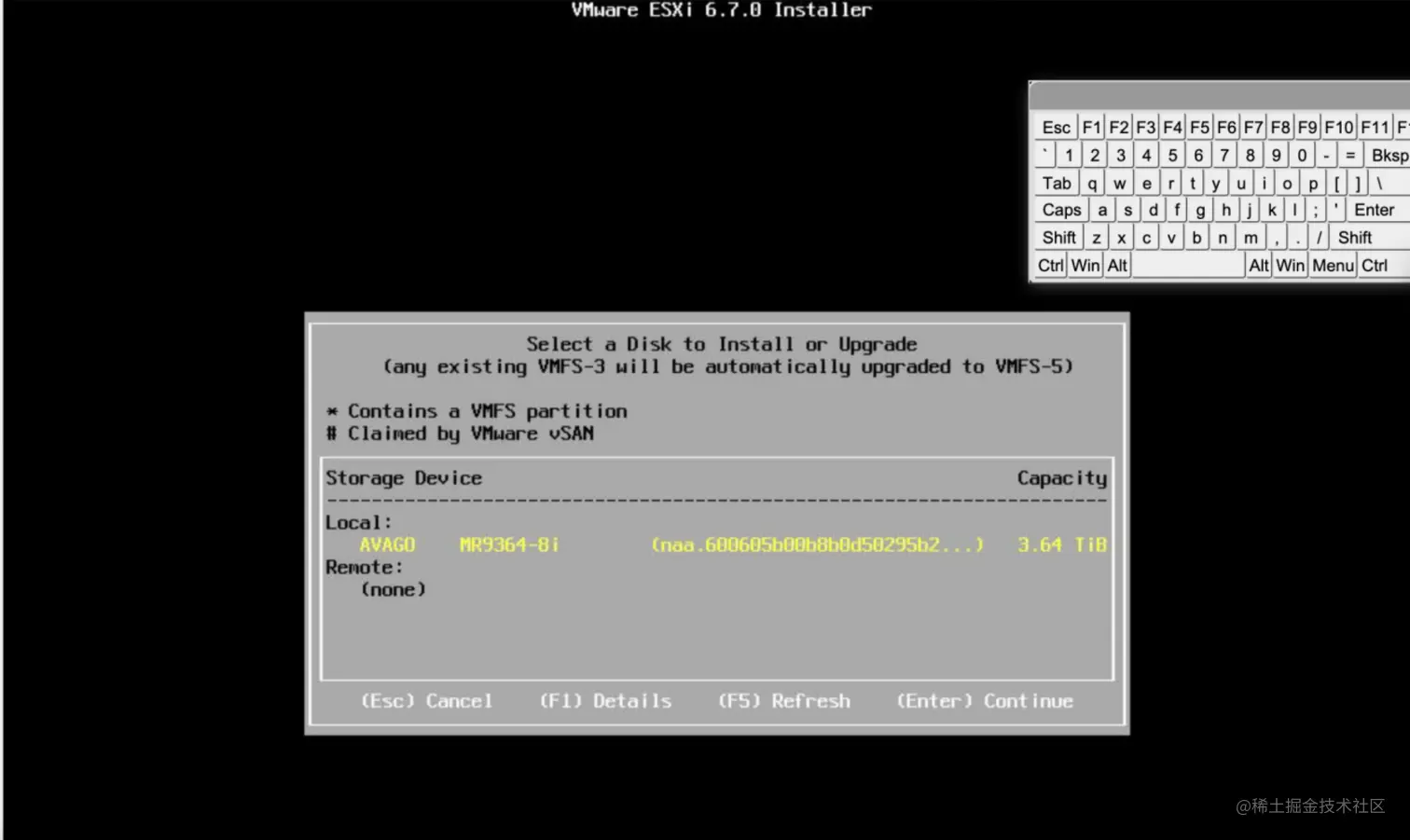This screenshot has width=1410, height=840.
Task: Click the (F5) Refresh option
Action: coord(784,701)
